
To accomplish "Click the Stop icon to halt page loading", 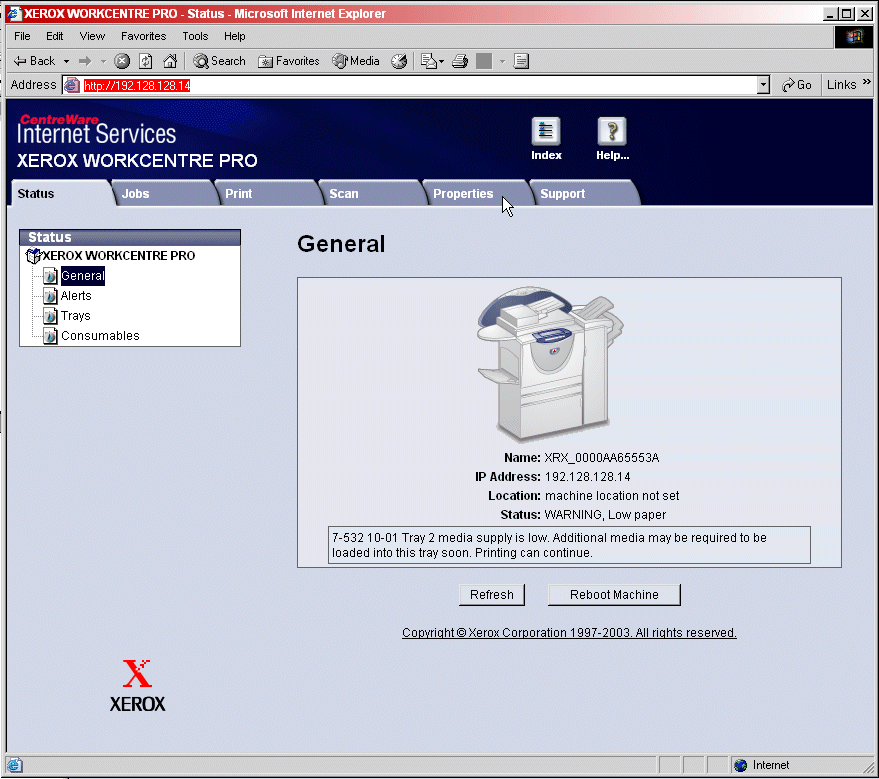I will point(121,61).
